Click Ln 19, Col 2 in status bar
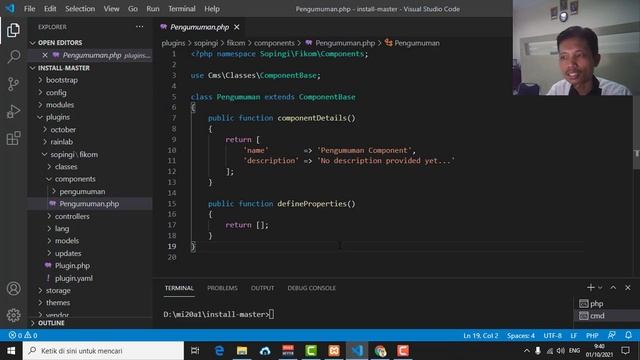Viewport: 640px width, 360px height. [x=480, y=336]
